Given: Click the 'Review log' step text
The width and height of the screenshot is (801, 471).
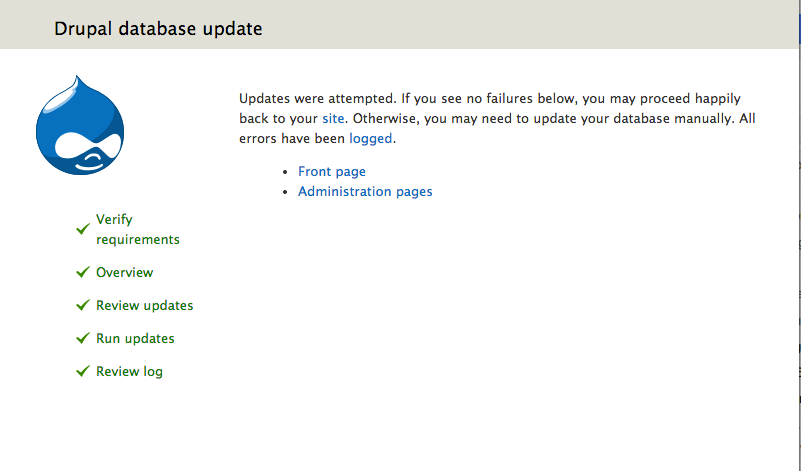Looking at the screenshot, I should pos(129,371).
